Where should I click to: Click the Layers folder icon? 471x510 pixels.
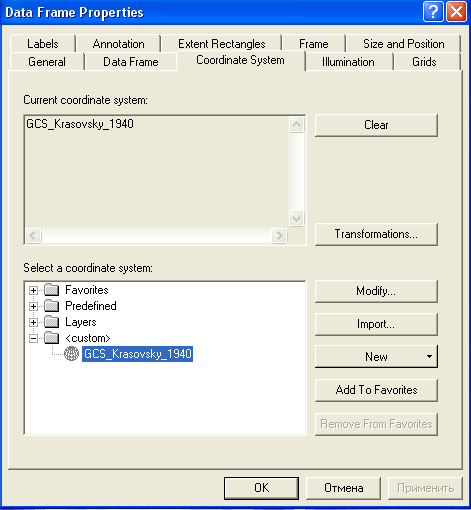tap(52, 322)
